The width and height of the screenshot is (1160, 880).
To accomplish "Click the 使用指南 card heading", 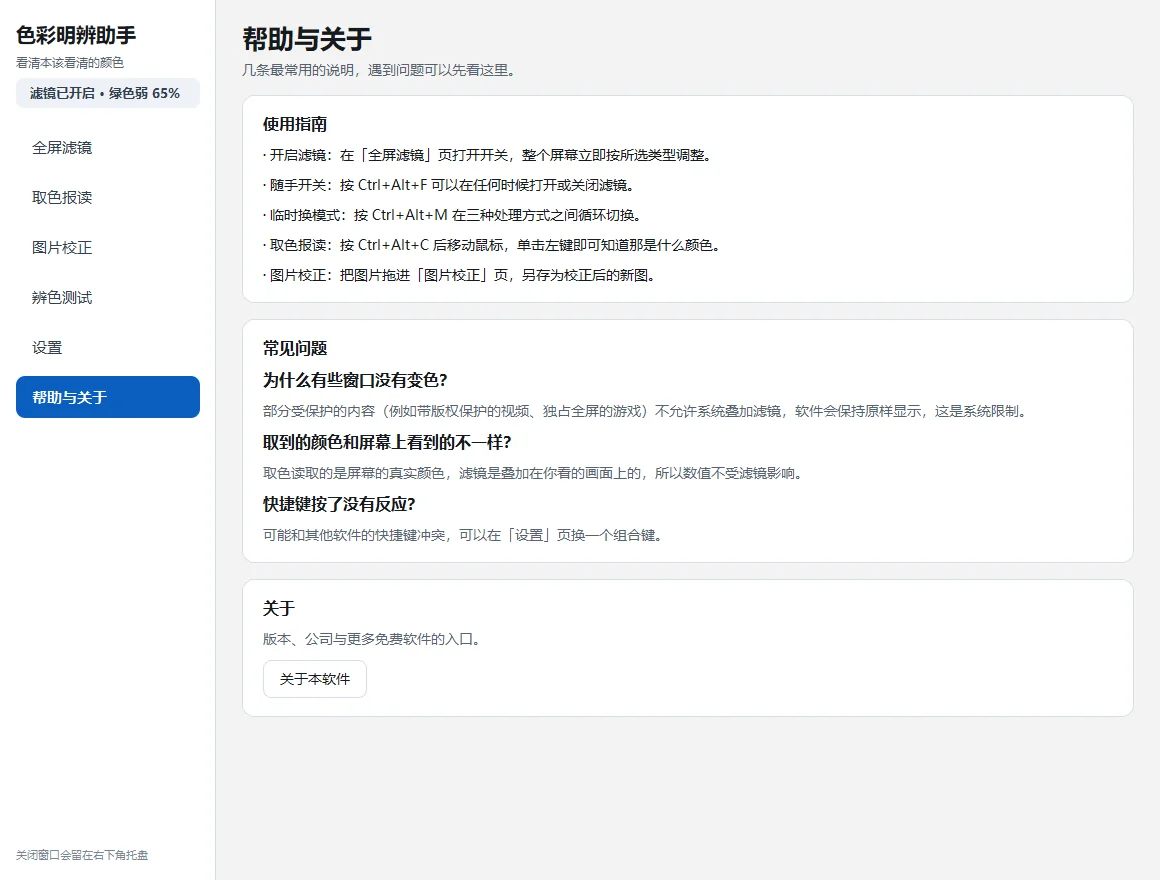I will 295,124.
